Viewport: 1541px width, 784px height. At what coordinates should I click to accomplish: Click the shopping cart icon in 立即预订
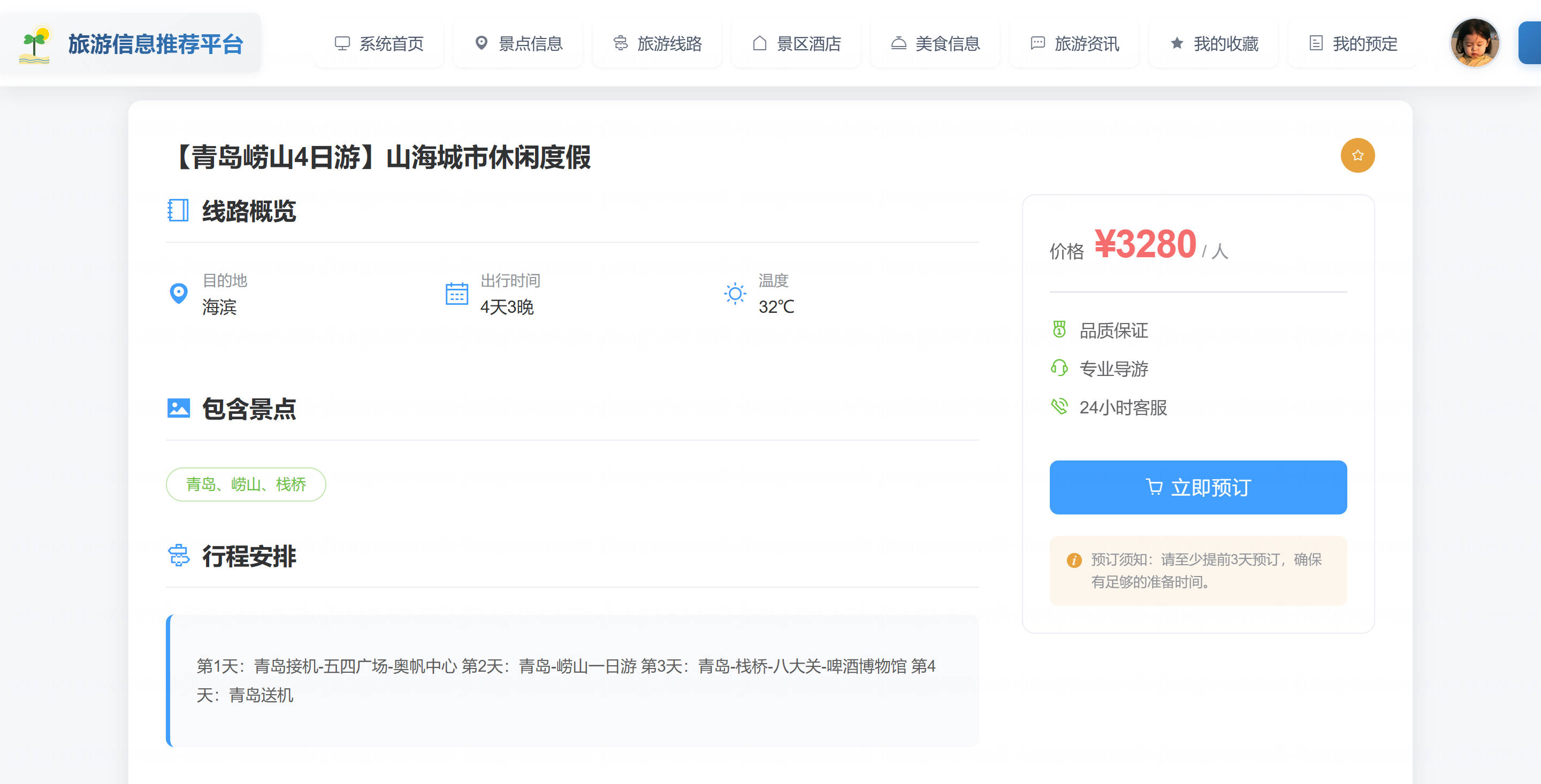(x=1154, y=487)
